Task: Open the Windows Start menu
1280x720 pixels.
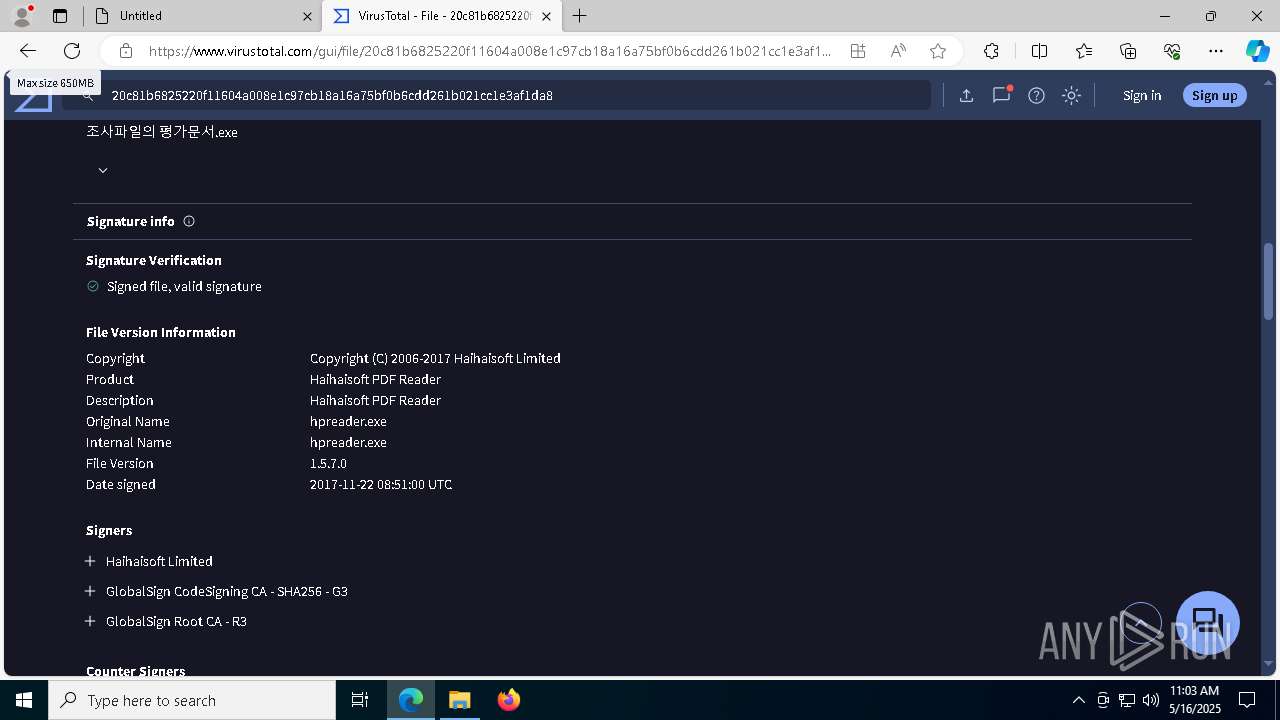Action: pos(24,700)
